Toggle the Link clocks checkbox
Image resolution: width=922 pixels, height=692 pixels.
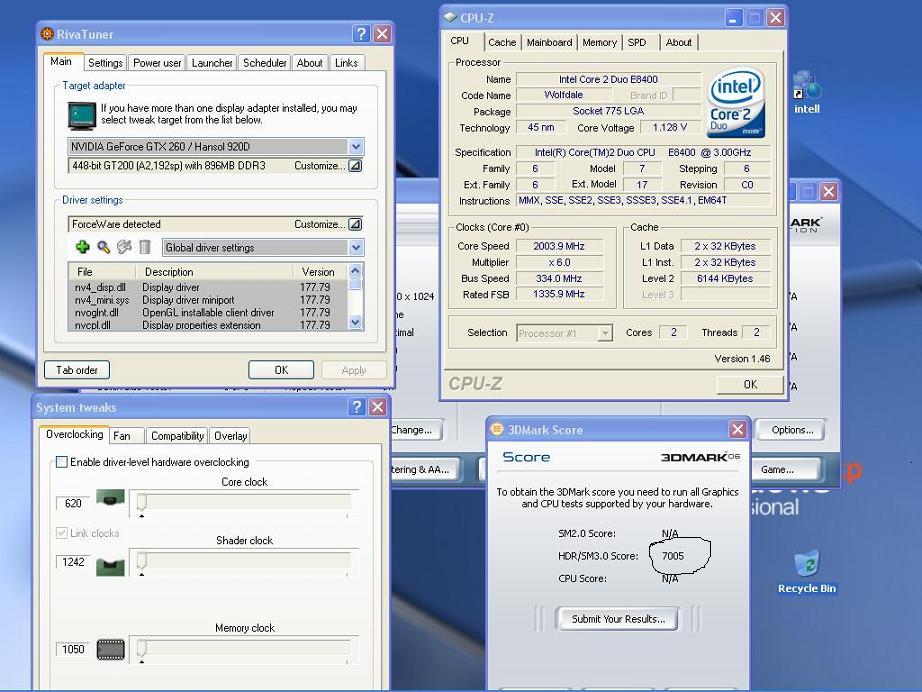point(62,533)
